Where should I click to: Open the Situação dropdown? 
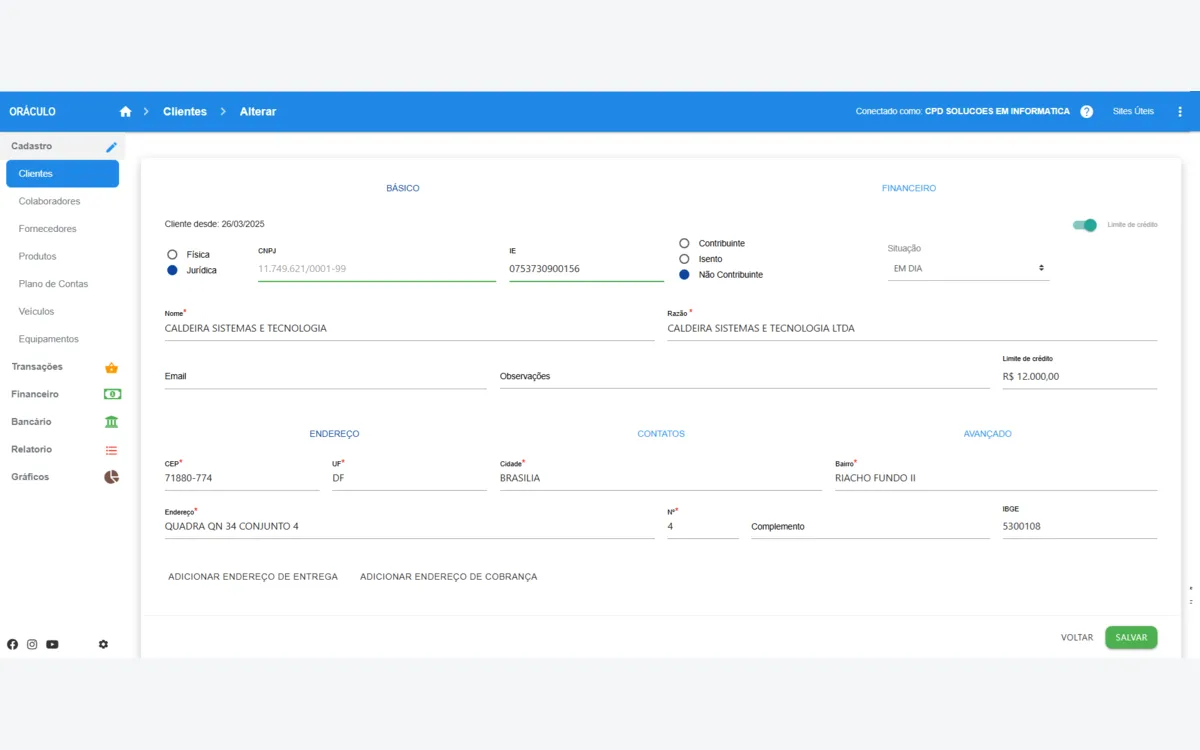click(968, 268)
